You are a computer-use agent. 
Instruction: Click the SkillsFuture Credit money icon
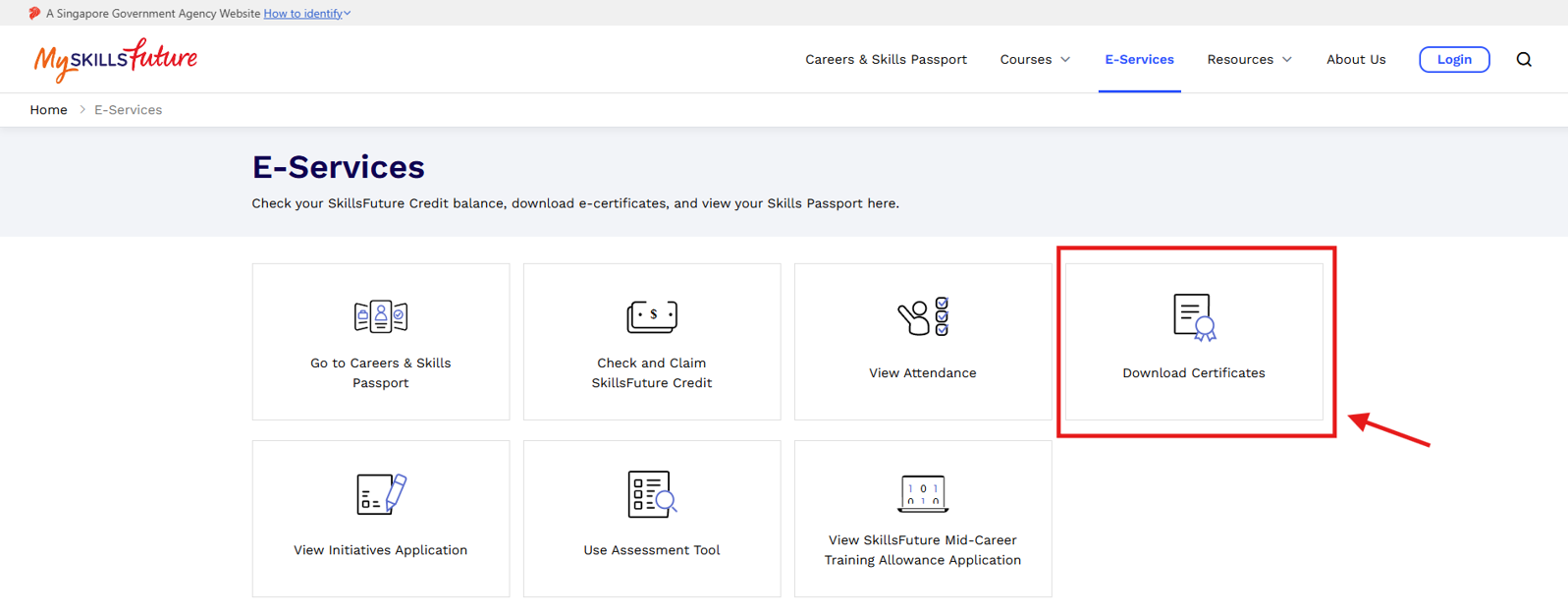[x=652, y=316]
